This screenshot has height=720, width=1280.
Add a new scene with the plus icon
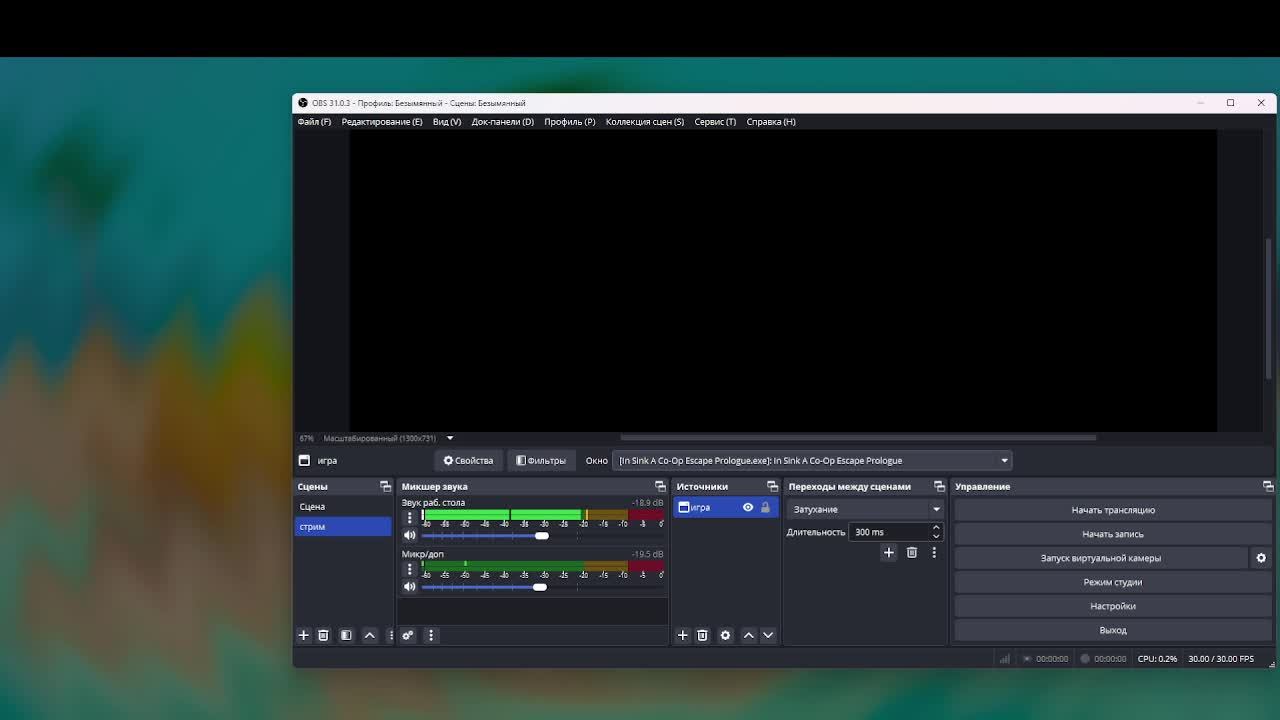click(x=304, y=635)
